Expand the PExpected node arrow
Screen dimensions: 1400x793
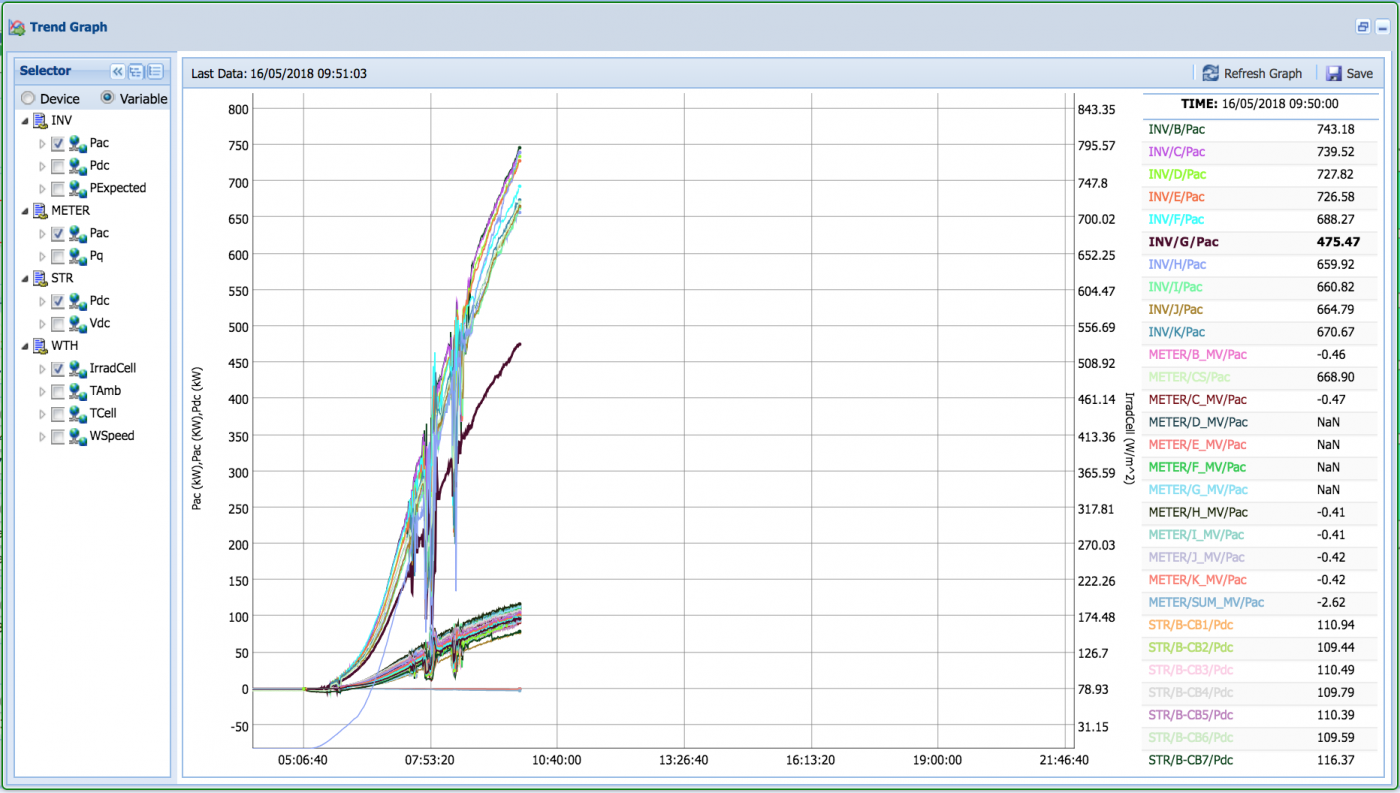(x=42, y=189)
